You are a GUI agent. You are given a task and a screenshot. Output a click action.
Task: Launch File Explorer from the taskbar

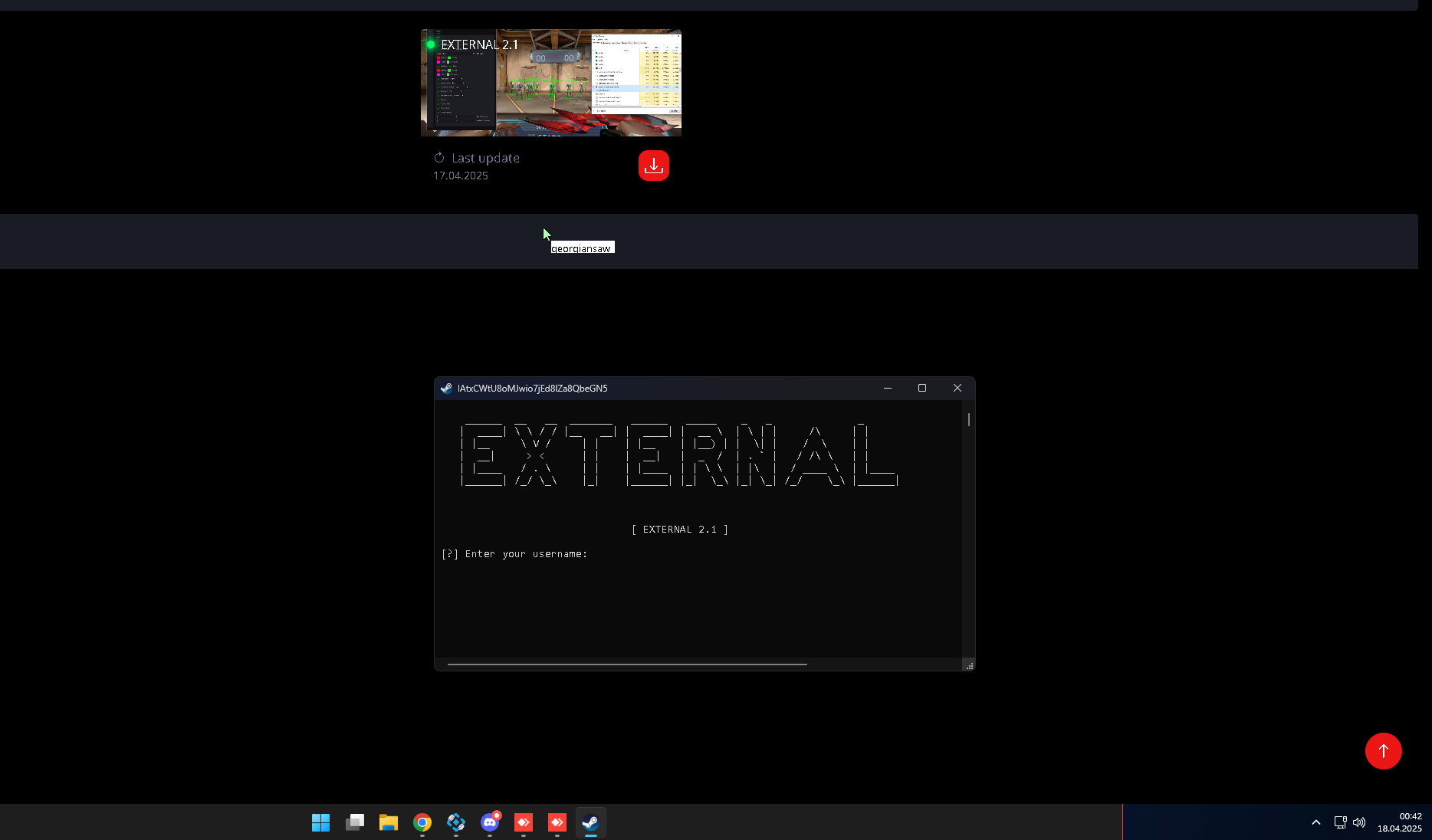(x=389, y=822)
